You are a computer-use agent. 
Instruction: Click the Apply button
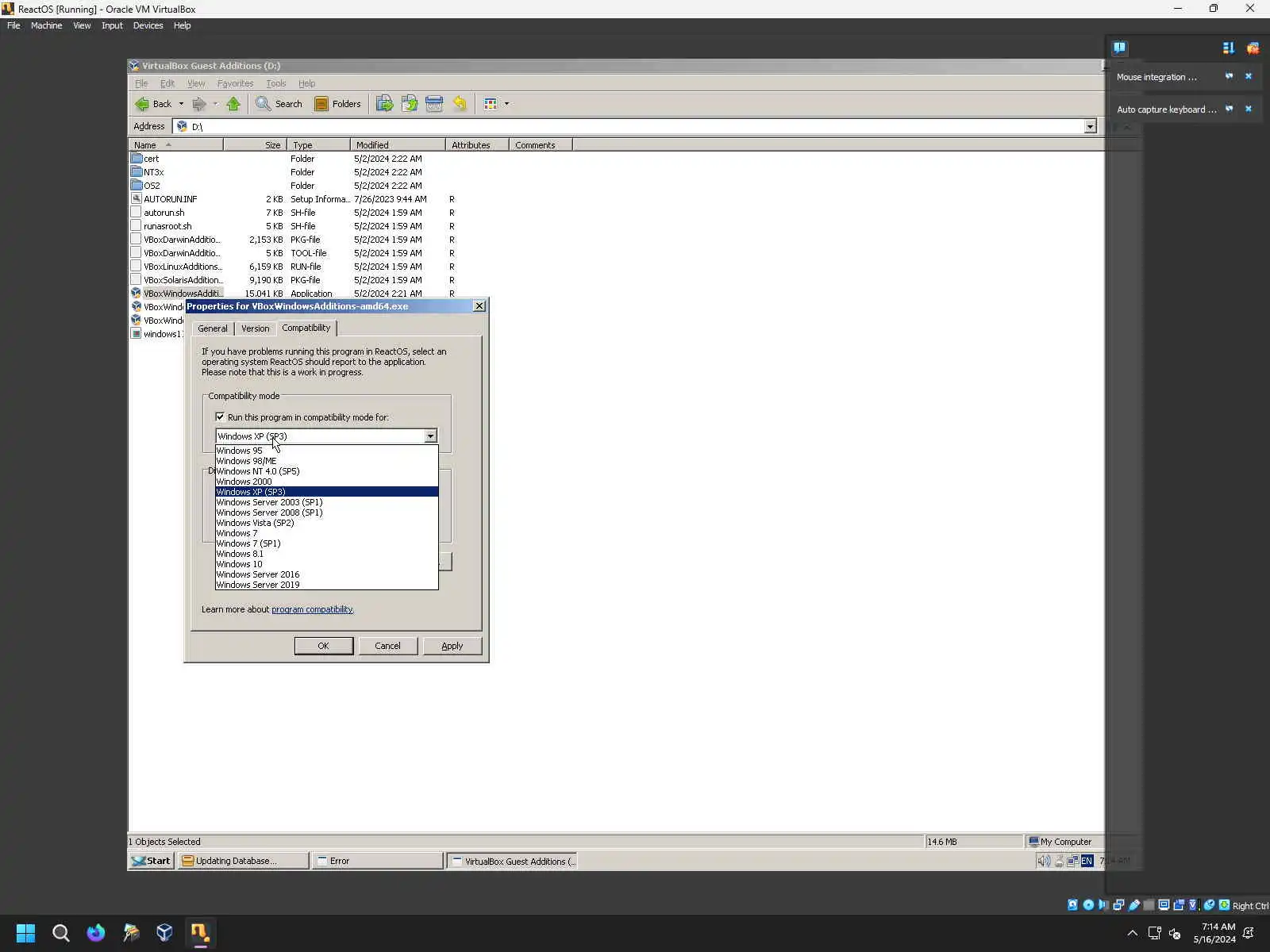tap(452, 646)
